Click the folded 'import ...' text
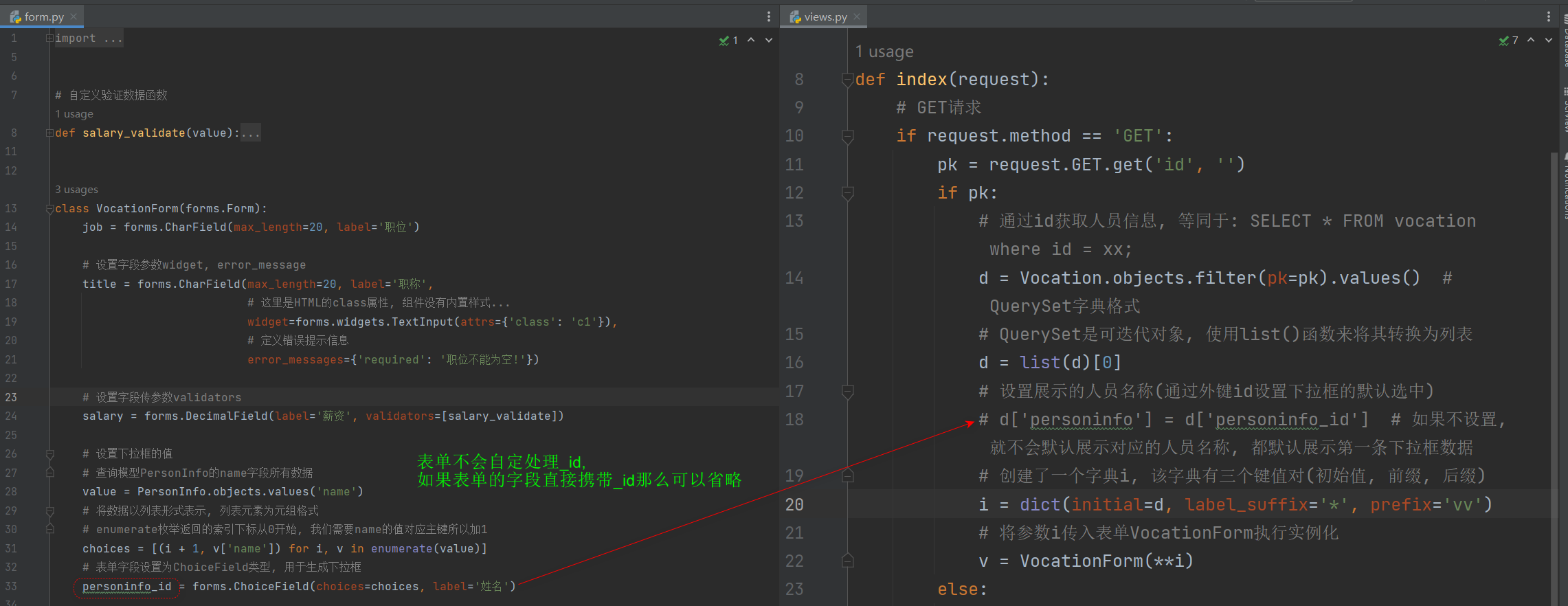 pos(89,38)
